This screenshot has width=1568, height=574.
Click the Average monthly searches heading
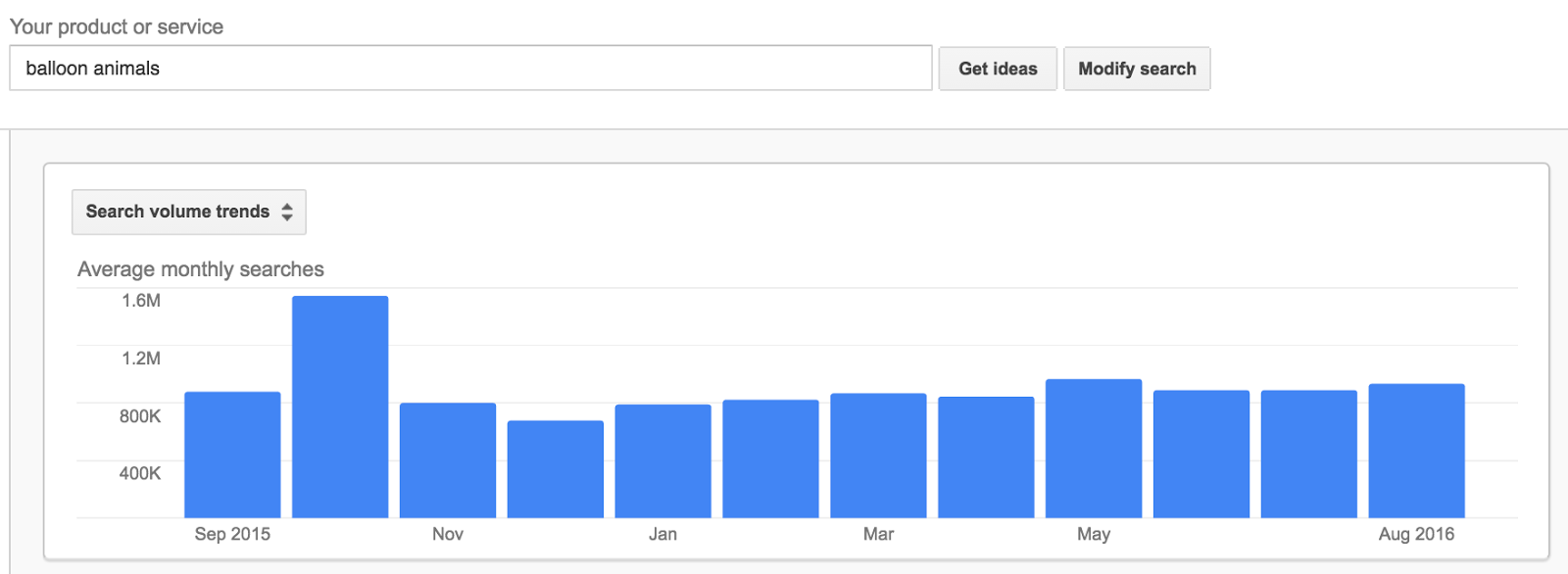(201, 269)
